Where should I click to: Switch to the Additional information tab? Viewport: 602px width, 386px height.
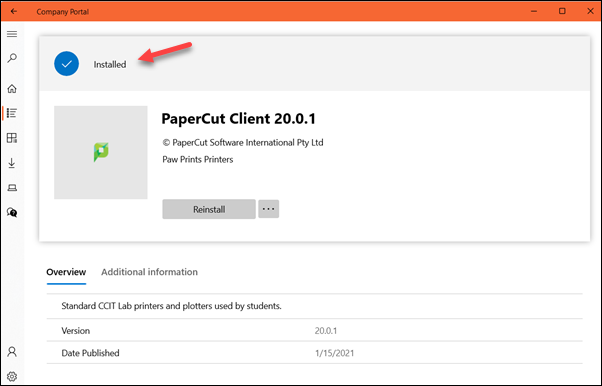(149, 272)
